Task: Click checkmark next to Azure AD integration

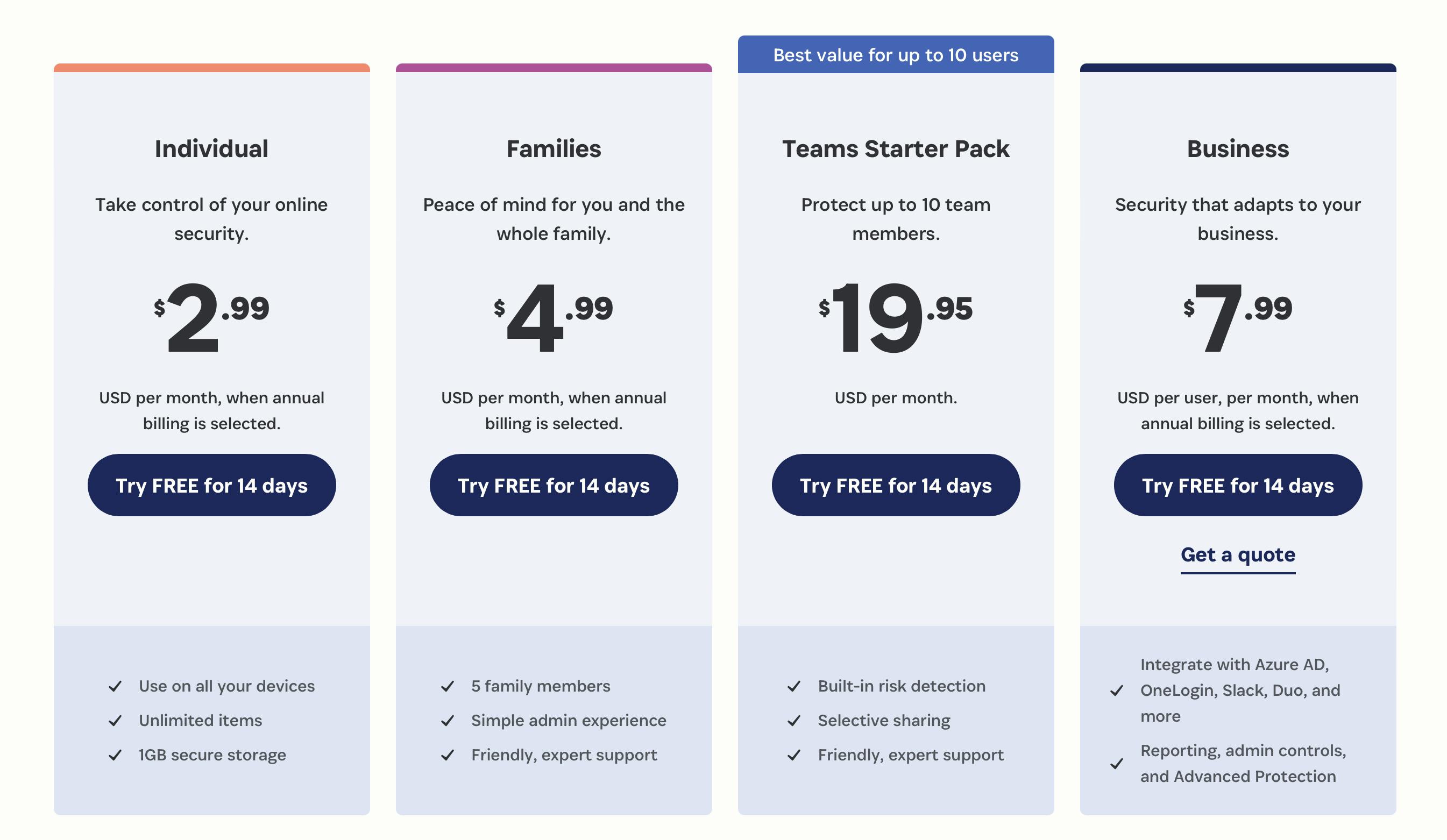Action: [1116, 690]
